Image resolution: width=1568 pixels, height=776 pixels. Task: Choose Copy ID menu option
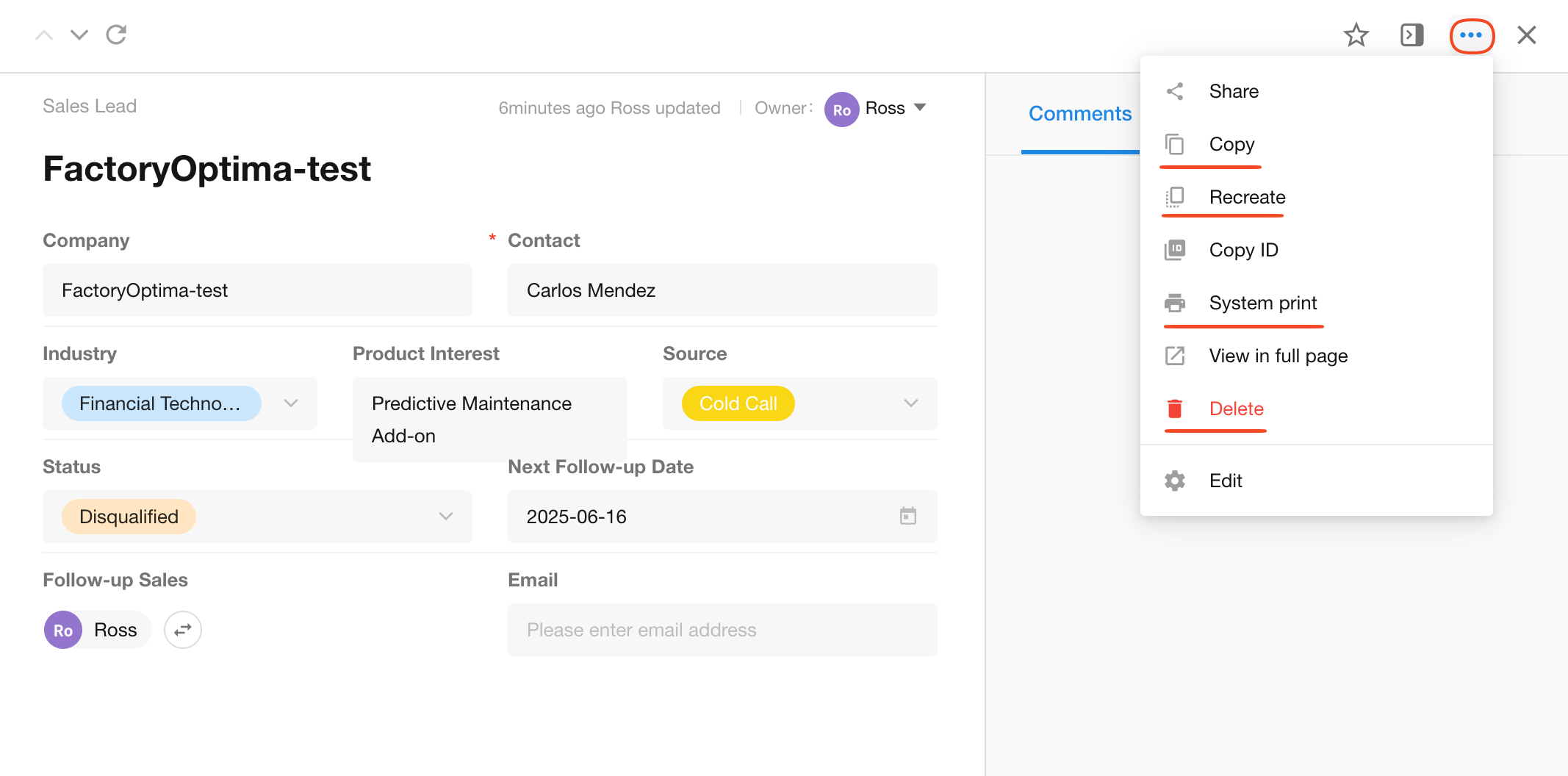(x=1242, y=250)
